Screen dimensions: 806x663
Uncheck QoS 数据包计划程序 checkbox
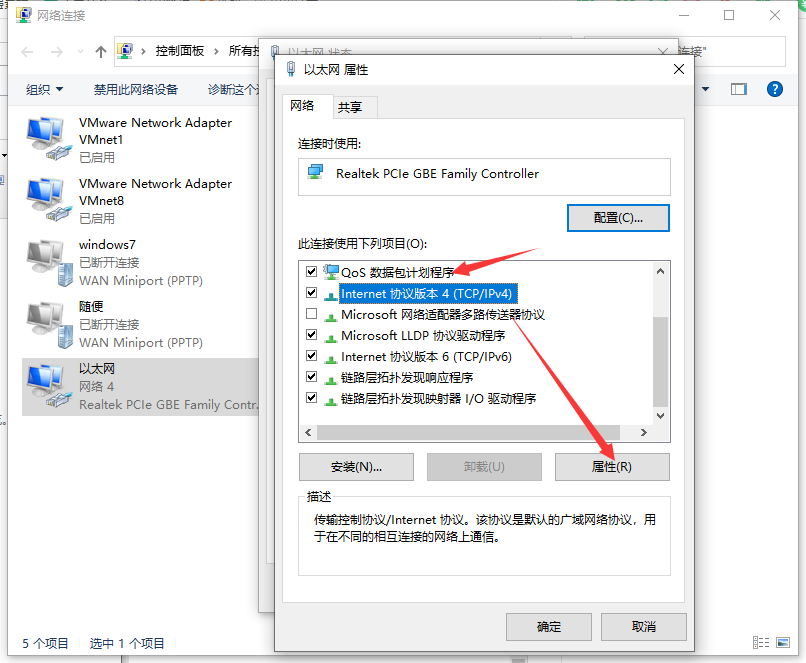(312, 271)
